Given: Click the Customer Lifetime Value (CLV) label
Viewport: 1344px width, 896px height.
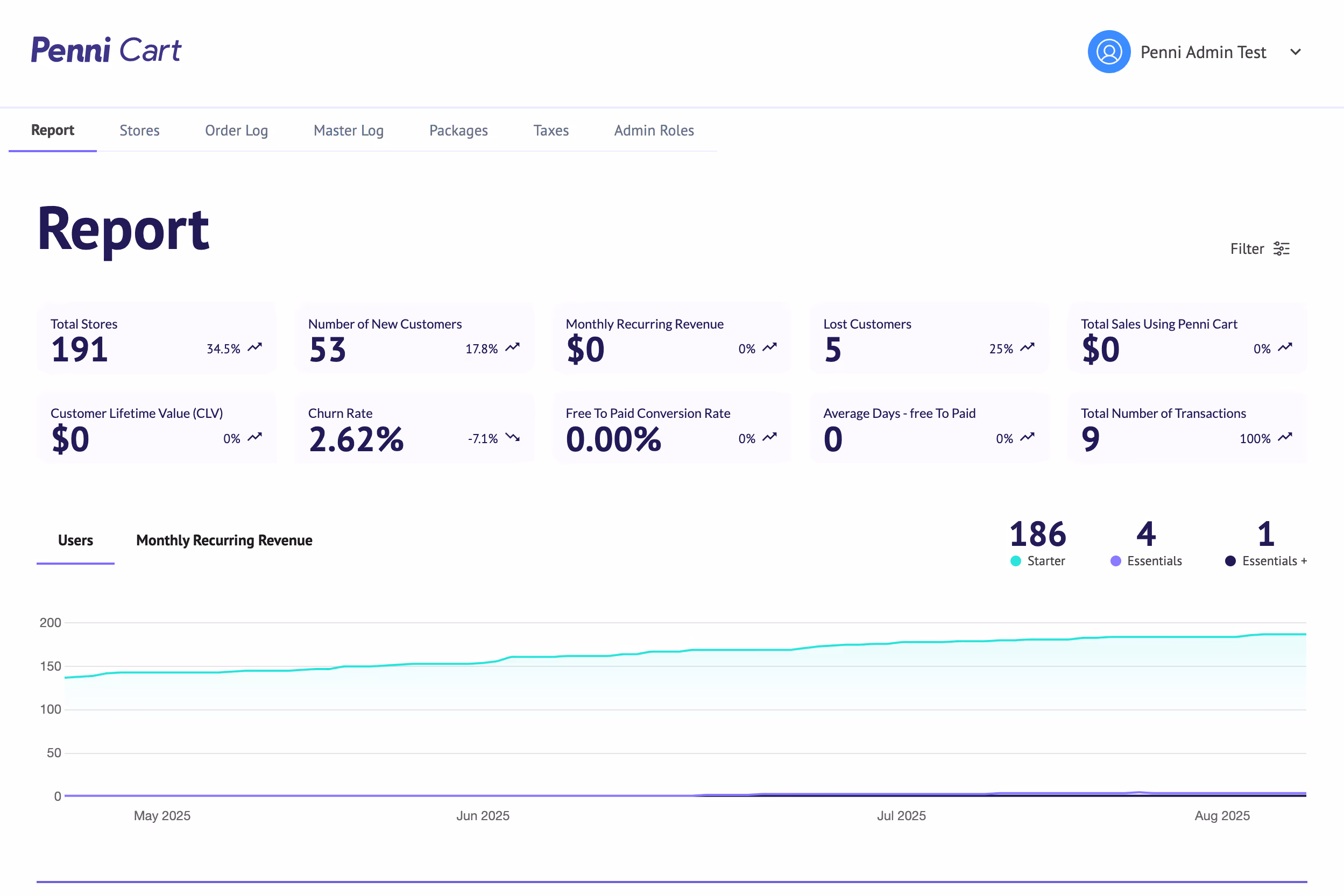Looking at the screenshot, I should click(x=137, y=413).
